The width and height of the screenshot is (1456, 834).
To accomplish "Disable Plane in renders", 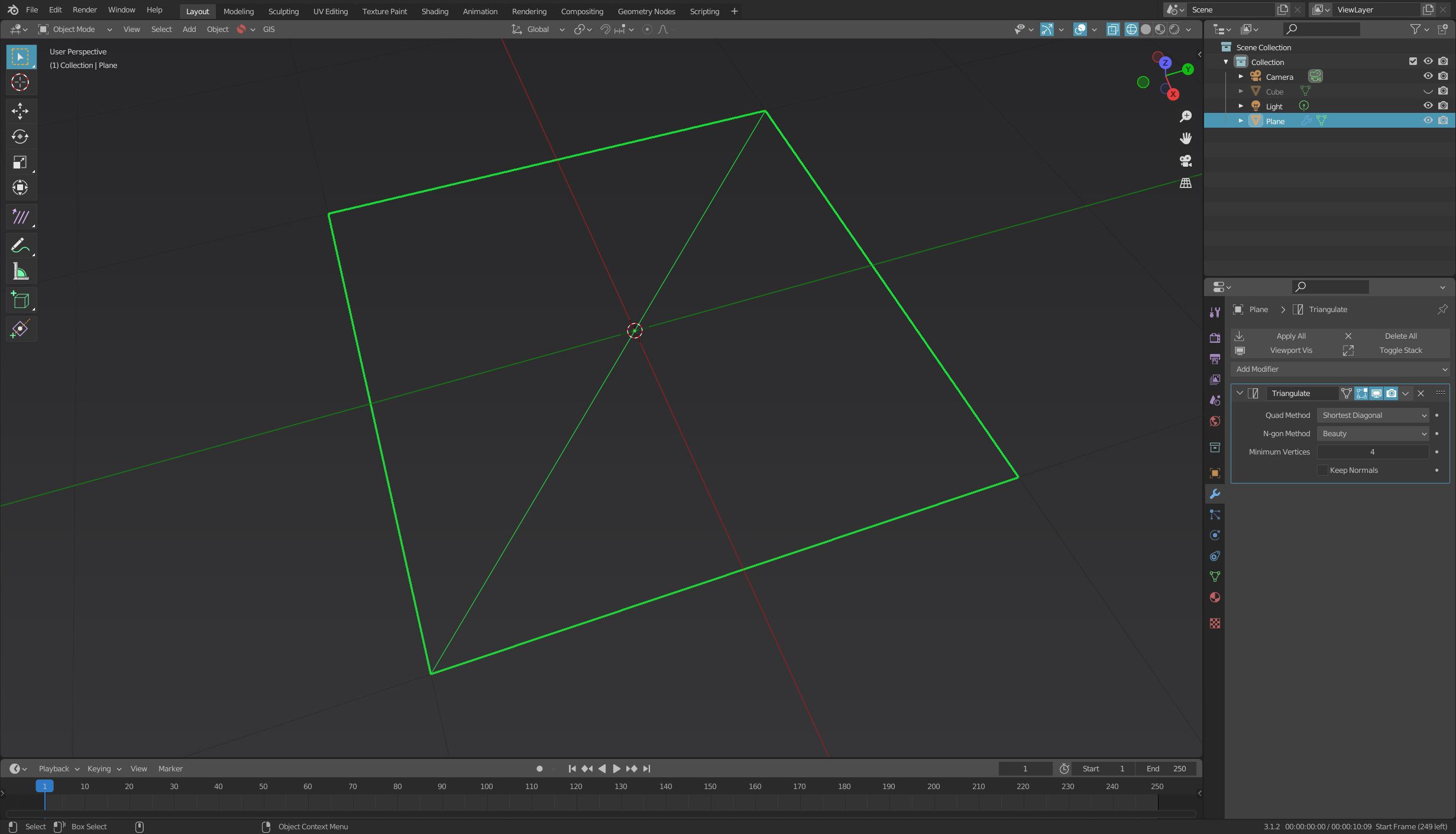I will [1443, 120].
